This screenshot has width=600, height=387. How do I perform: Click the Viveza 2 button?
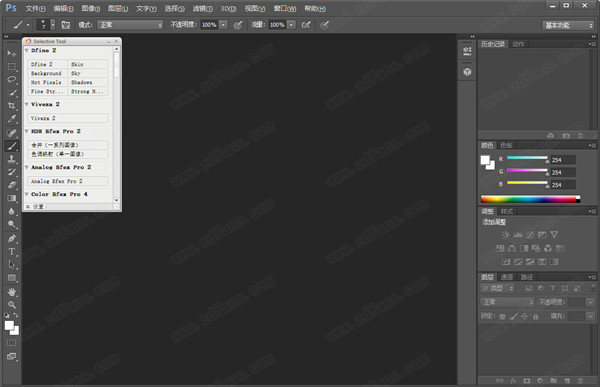click(x=68, y=118)
